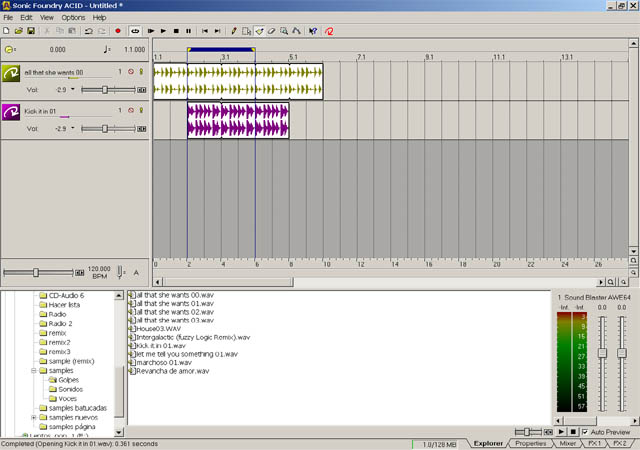Open Vol dropdown on 'Kick it in 01' track
The image size is (640, 450).
tap(73, 128)
